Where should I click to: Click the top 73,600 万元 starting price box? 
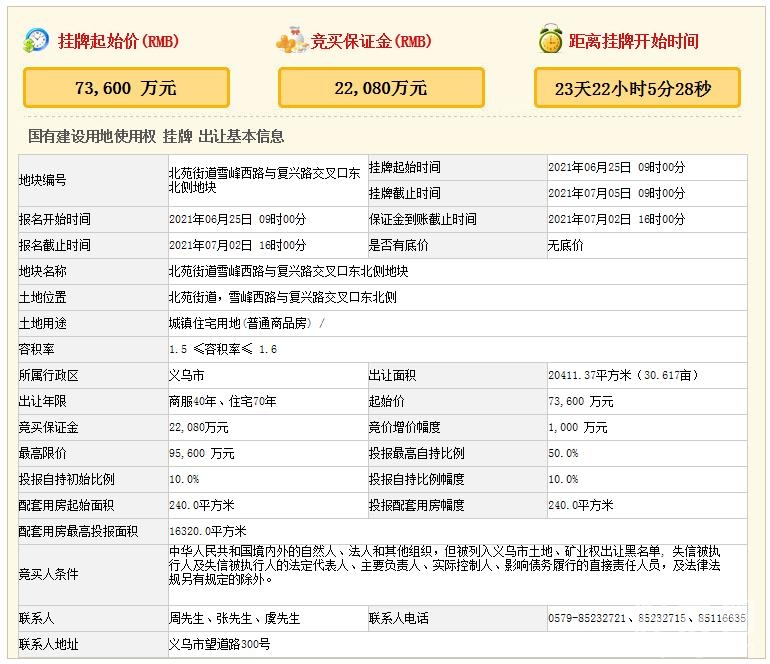coord(126,88)
